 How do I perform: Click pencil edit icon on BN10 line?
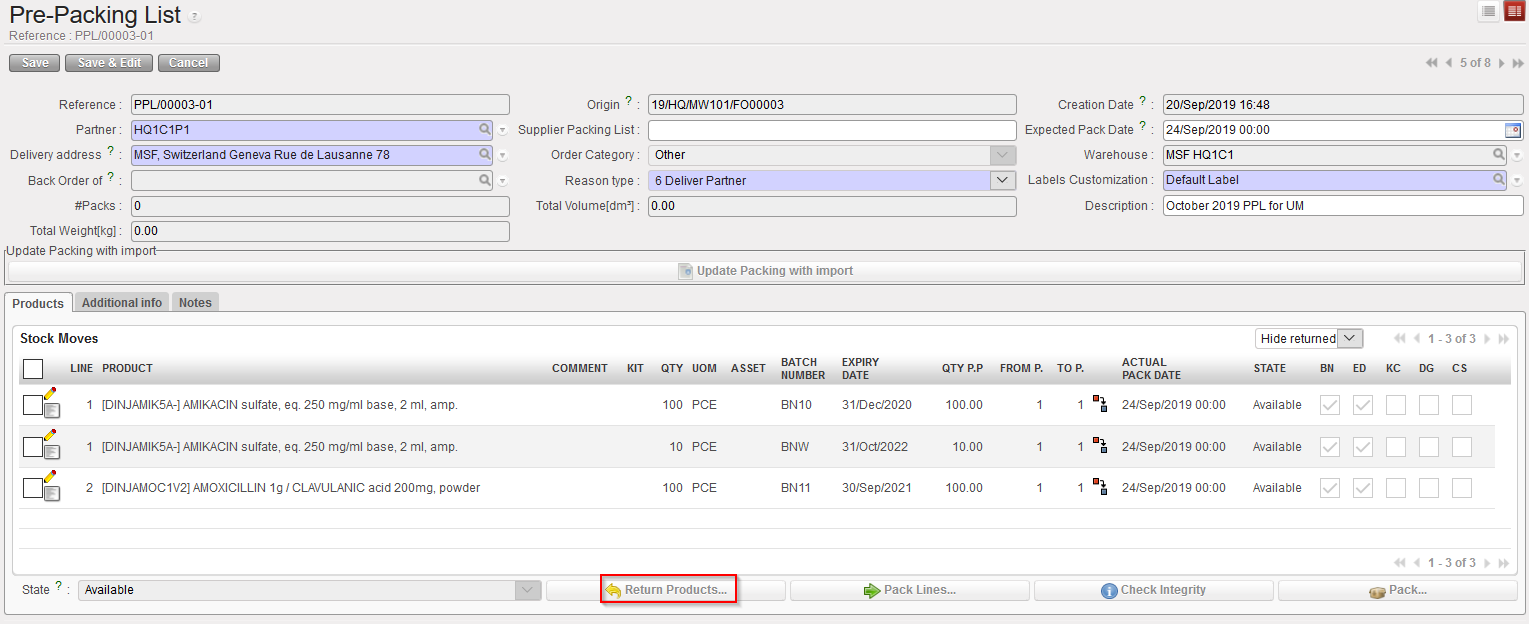pos(50,394)
